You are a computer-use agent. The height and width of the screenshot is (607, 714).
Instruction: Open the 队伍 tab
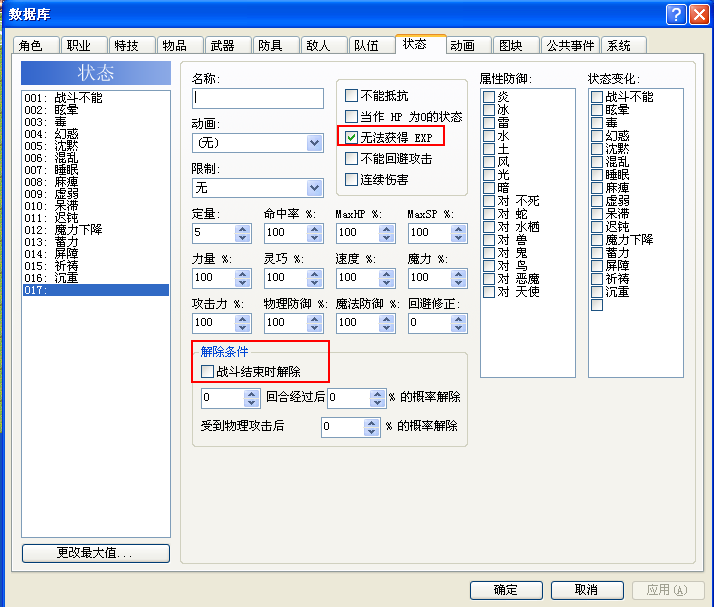point(372,46)
